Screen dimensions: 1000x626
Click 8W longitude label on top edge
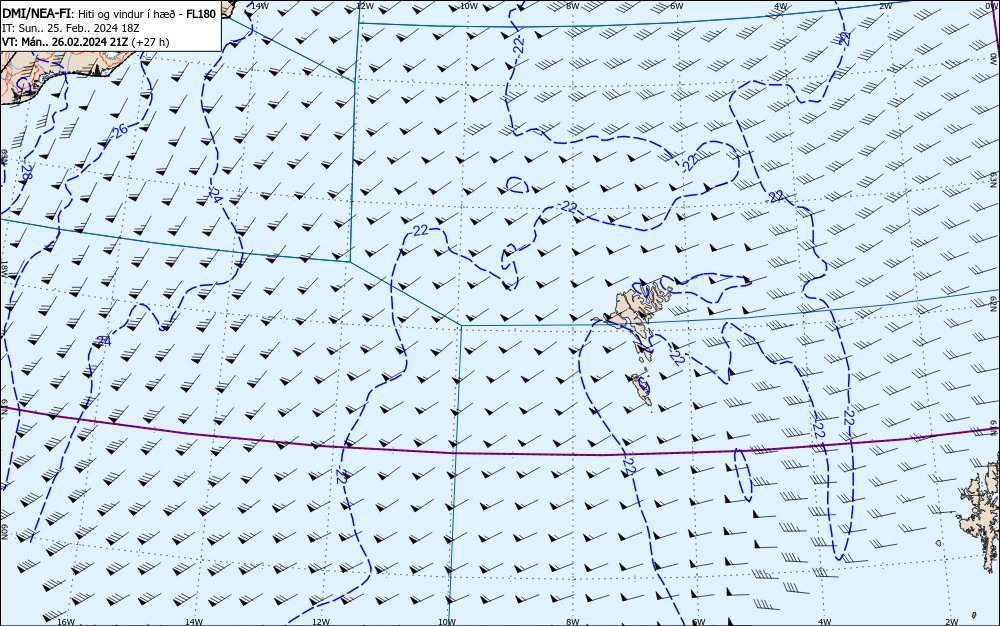(573, 5)
